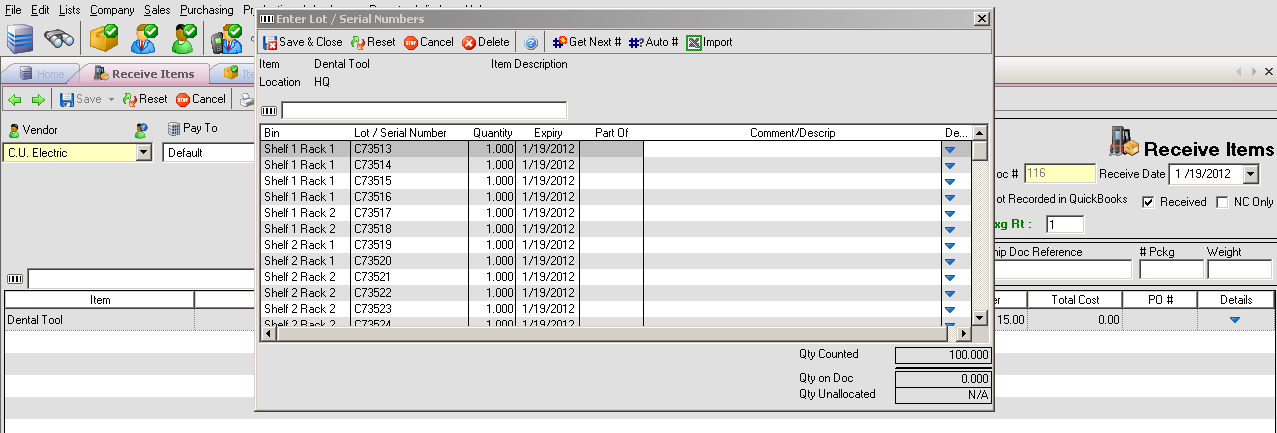Open the Company menu
Viewport: 1277px width, 433px height.
coord(112,9)
